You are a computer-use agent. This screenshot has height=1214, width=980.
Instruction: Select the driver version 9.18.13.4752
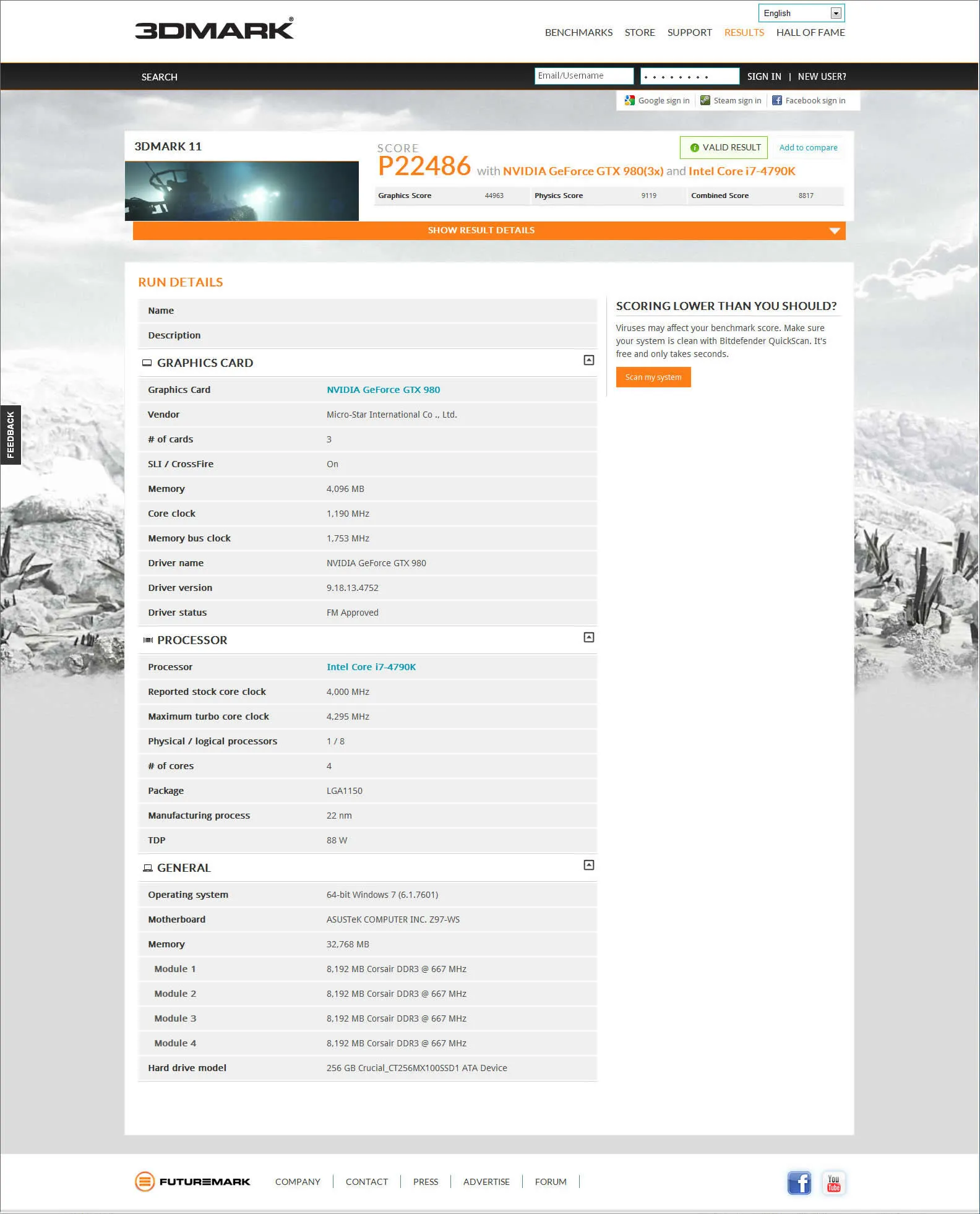point(353,588)
